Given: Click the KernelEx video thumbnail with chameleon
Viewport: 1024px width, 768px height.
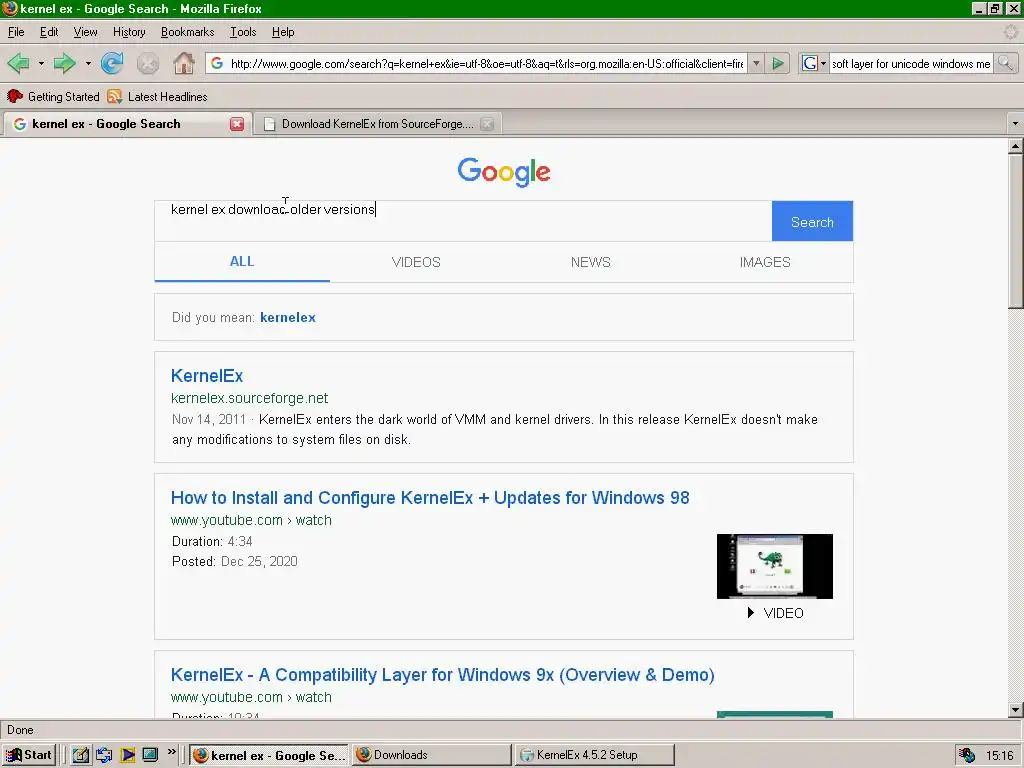Looking at the screenshot, I should click(775, 566).
